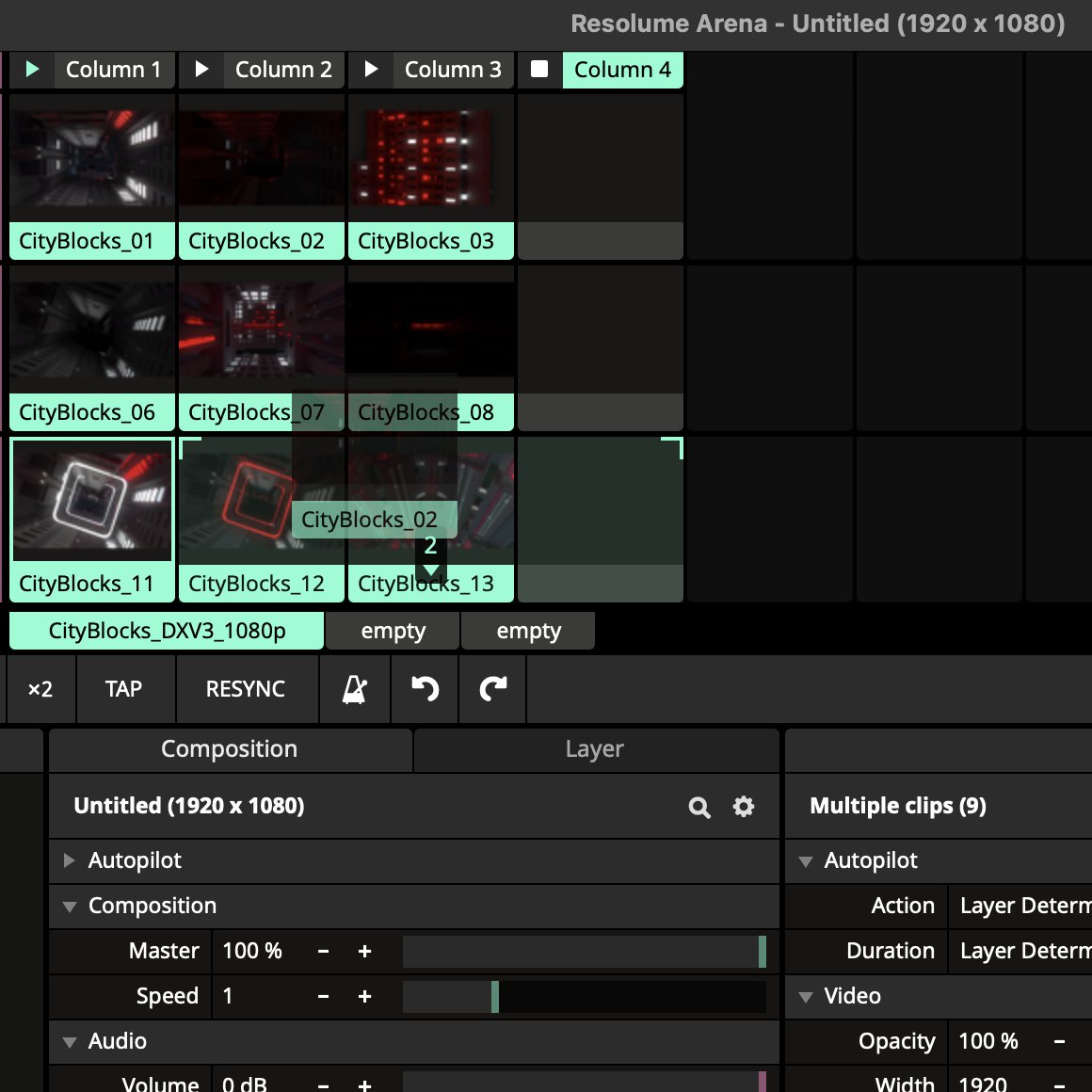The image size is (1092, 1092).
Task: Play Column 3 via its triangle icon
Action: point(370,69)
